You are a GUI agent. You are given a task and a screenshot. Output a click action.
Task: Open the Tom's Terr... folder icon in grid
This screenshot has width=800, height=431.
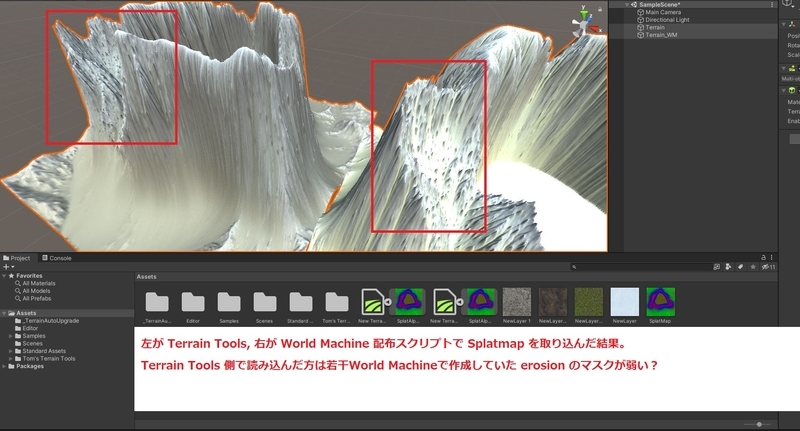[337, 302]
